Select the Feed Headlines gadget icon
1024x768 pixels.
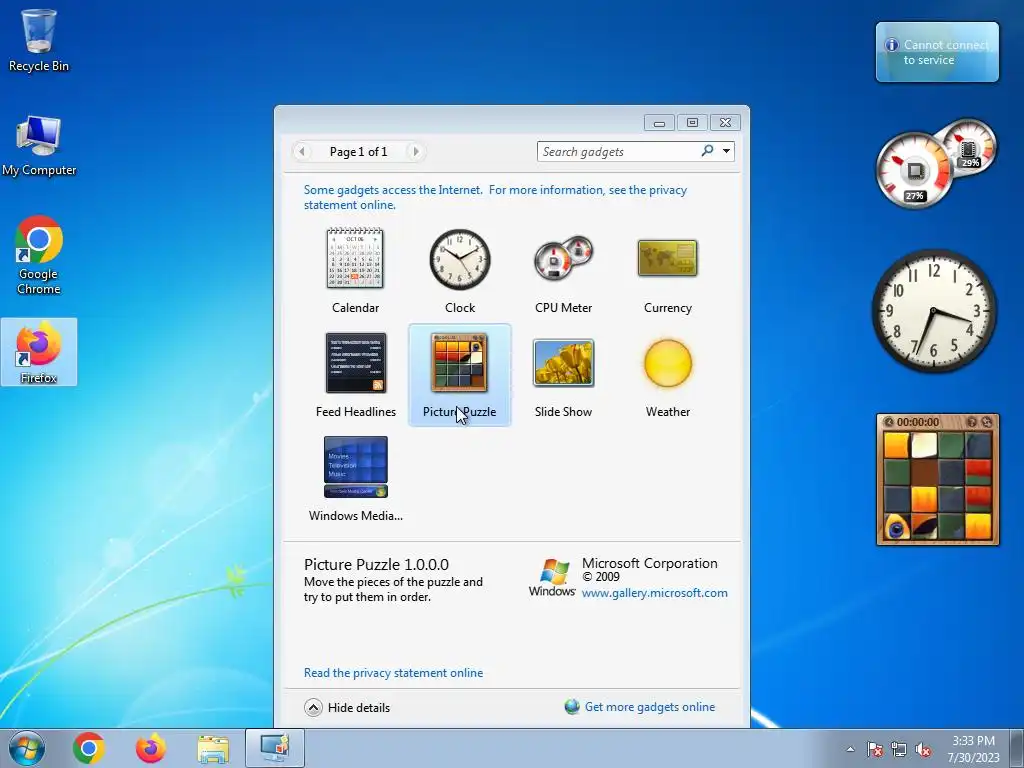point(356,362)
